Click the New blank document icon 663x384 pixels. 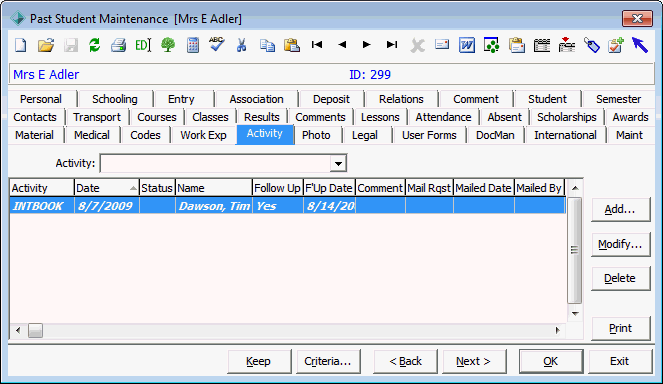(x=21, y=45)
